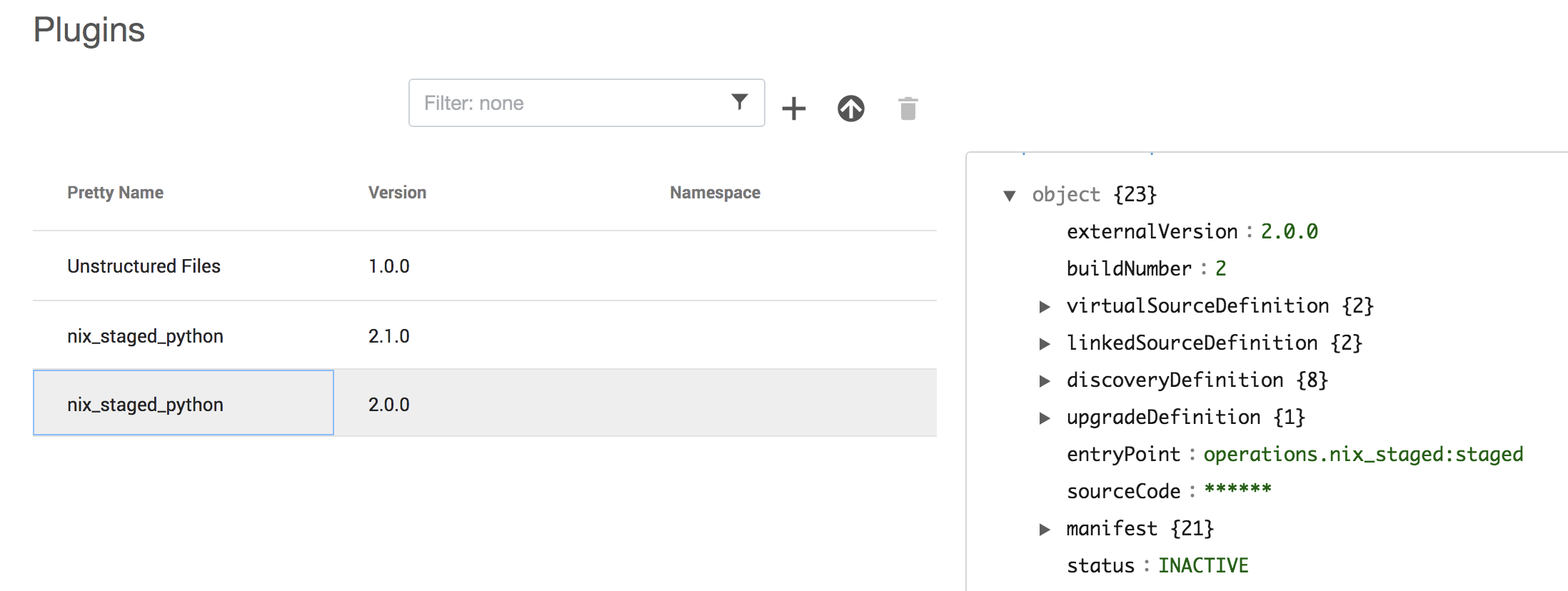Click the Filter: none input field
Viewport: 1568px width, 591px height.
pyautogui.click(x=571, y=103)
